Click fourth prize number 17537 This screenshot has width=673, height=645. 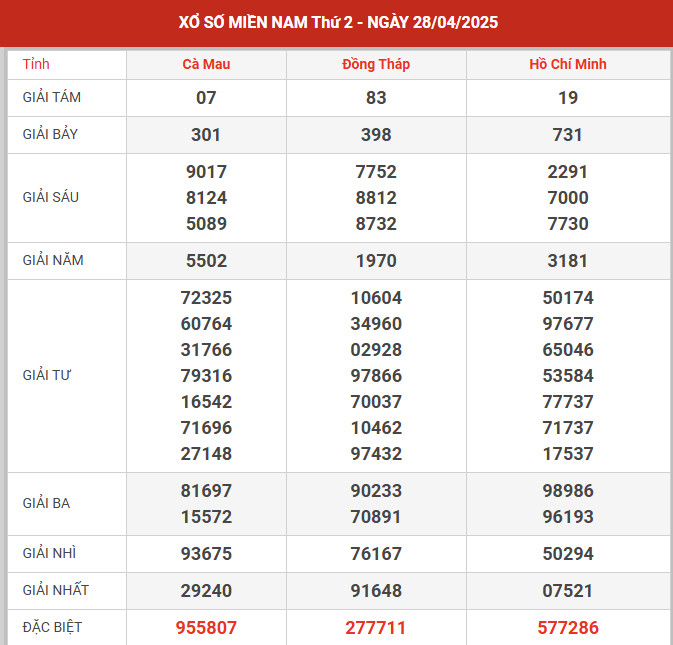pos(568,454)
